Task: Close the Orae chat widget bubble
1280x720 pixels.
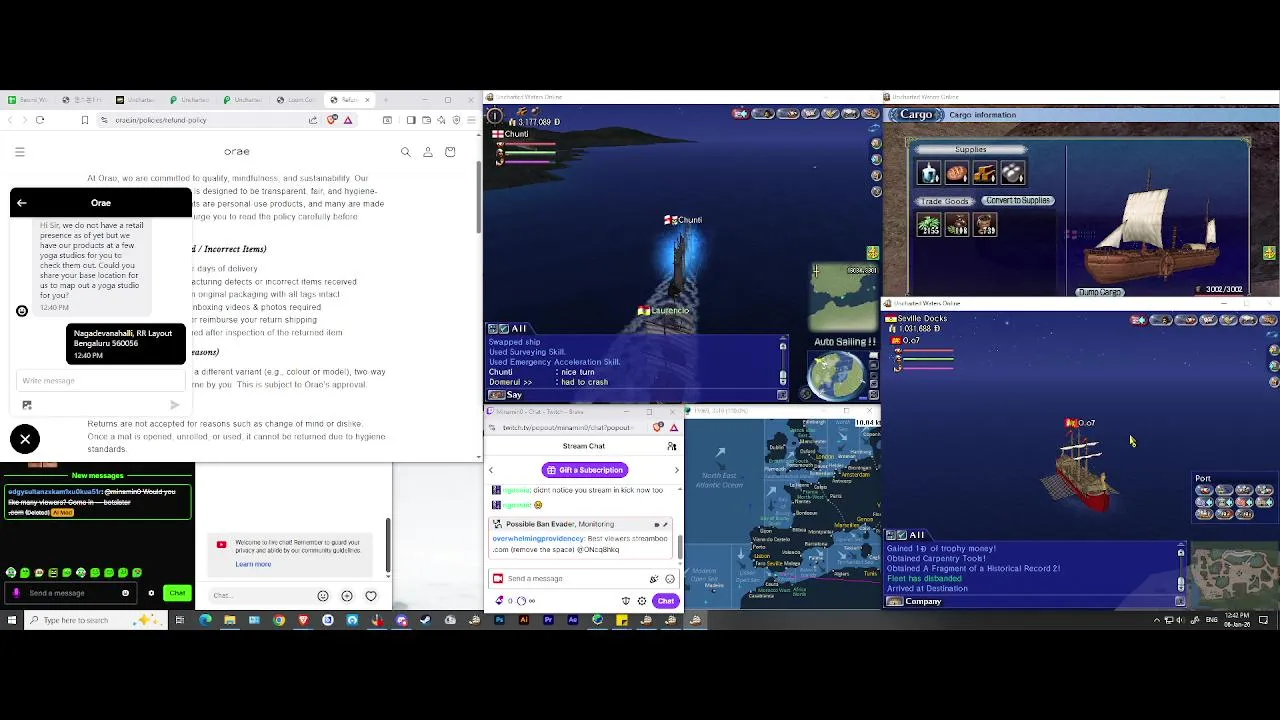Action: [25, 438]
